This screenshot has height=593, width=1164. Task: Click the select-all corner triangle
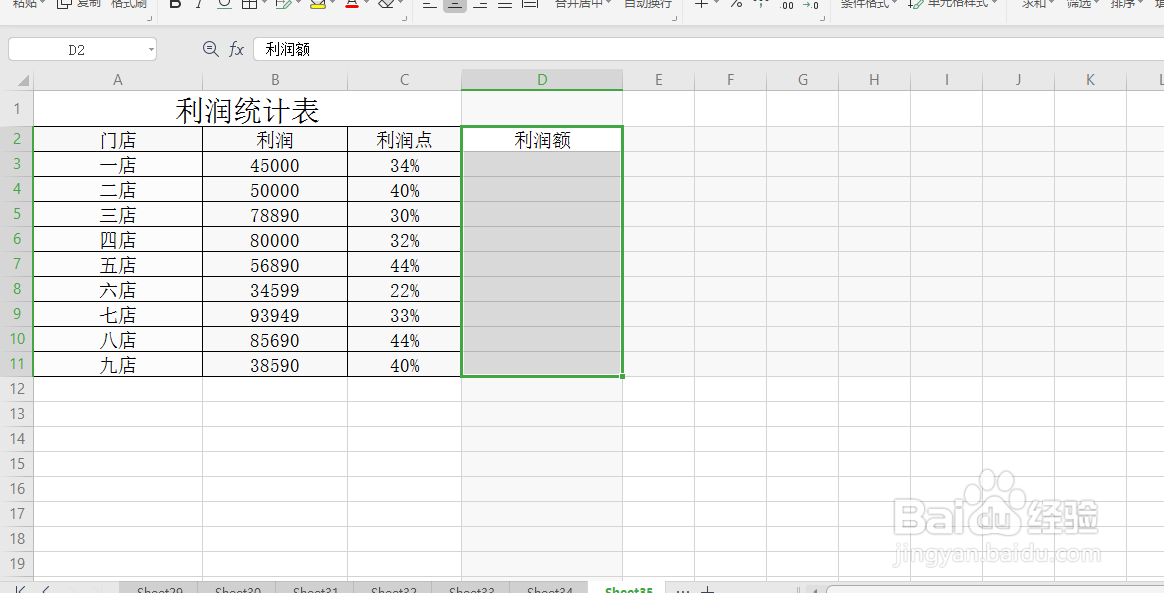(22, 80)
